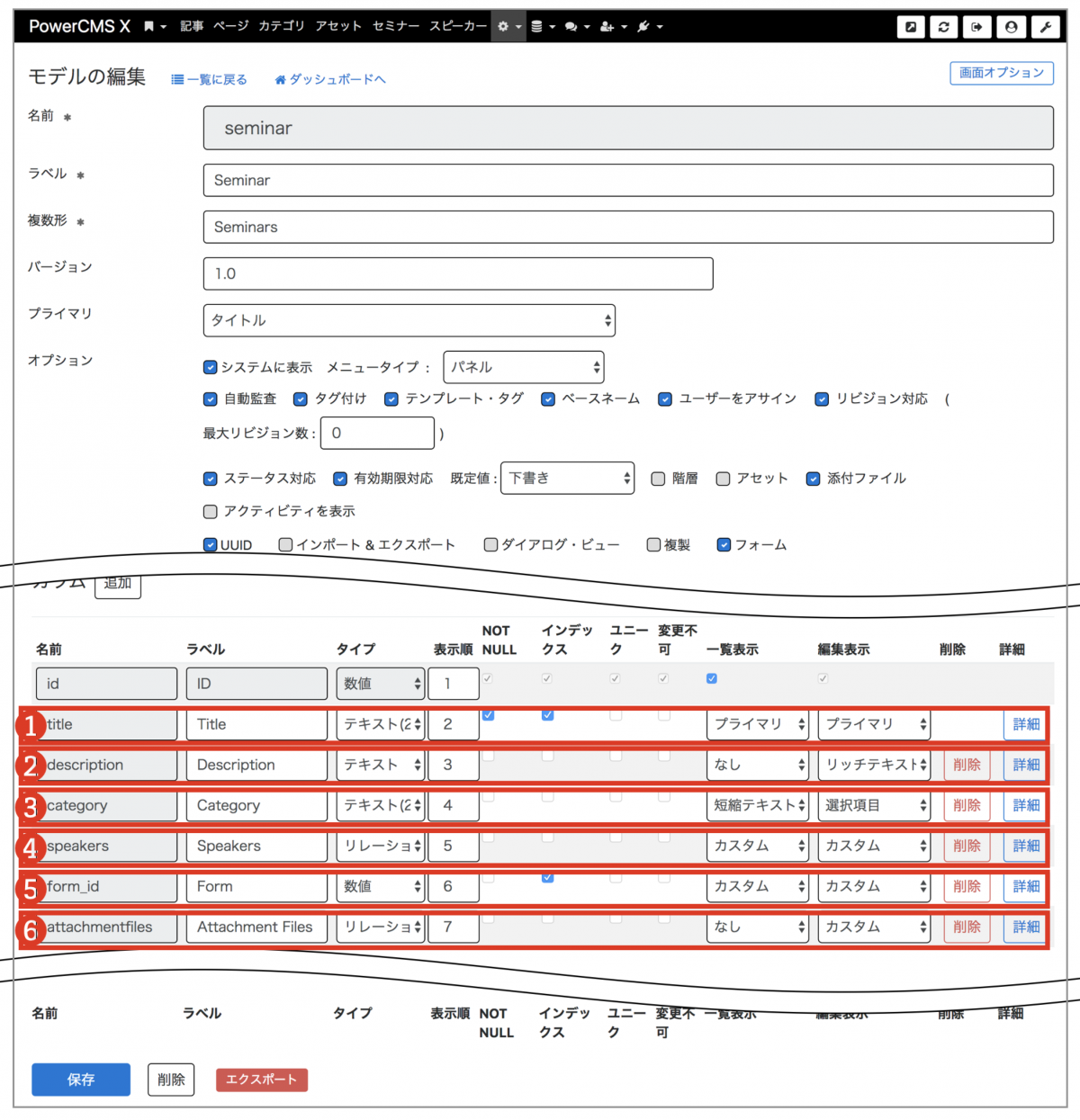Screen dimensions: 1080x1120
Task: Uncheck the フォーム option checkbox
Action: [x=724, y=544]
